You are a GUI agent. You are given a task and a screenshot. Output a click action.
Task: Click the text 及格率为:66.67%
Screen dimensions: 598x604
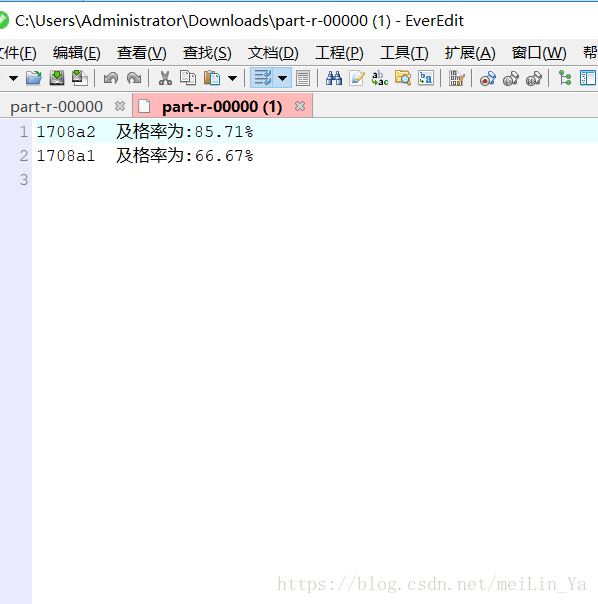(x=185, y=156)
